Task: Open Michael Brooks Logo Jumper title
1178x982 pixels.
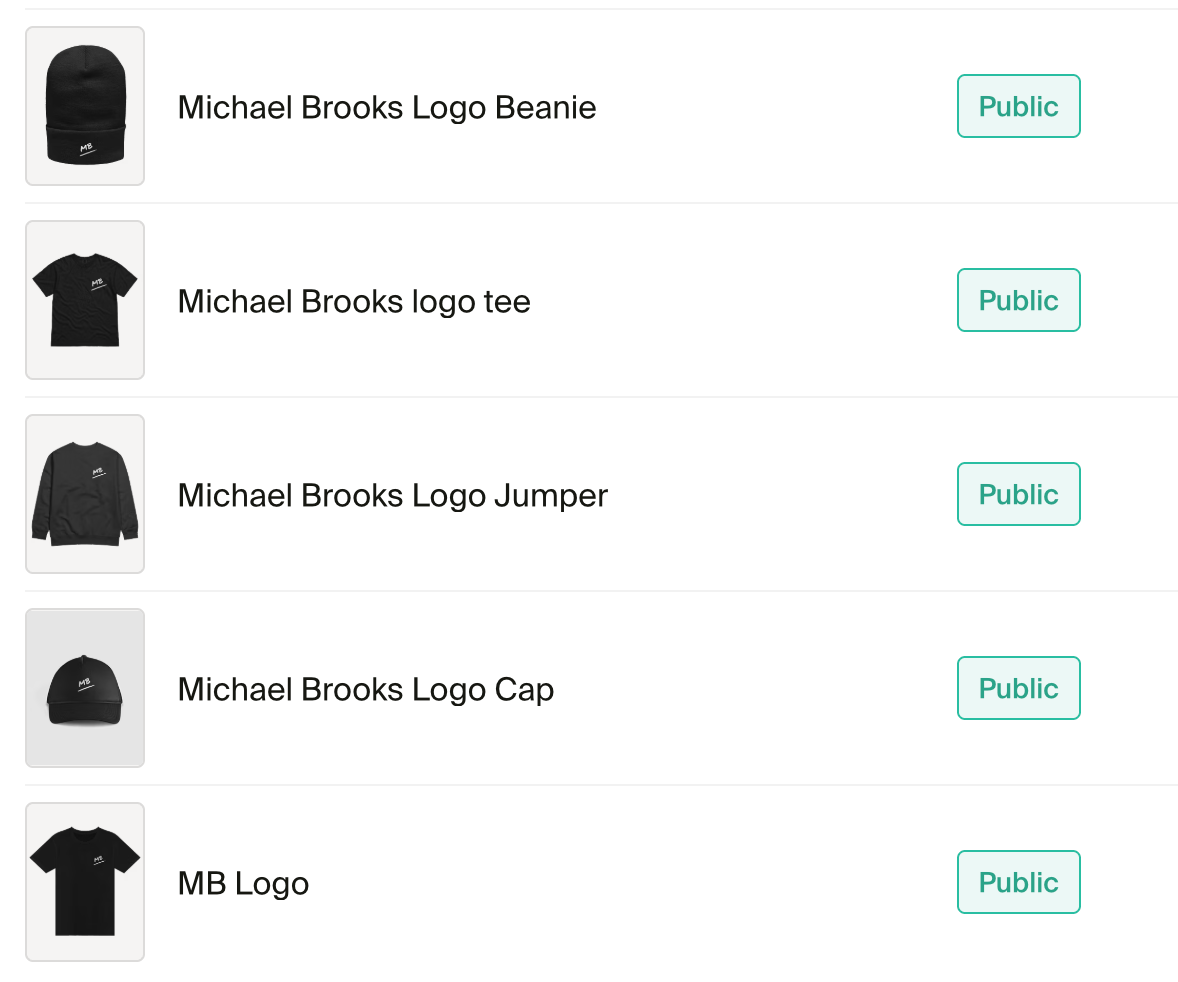Action: (392, 495)
